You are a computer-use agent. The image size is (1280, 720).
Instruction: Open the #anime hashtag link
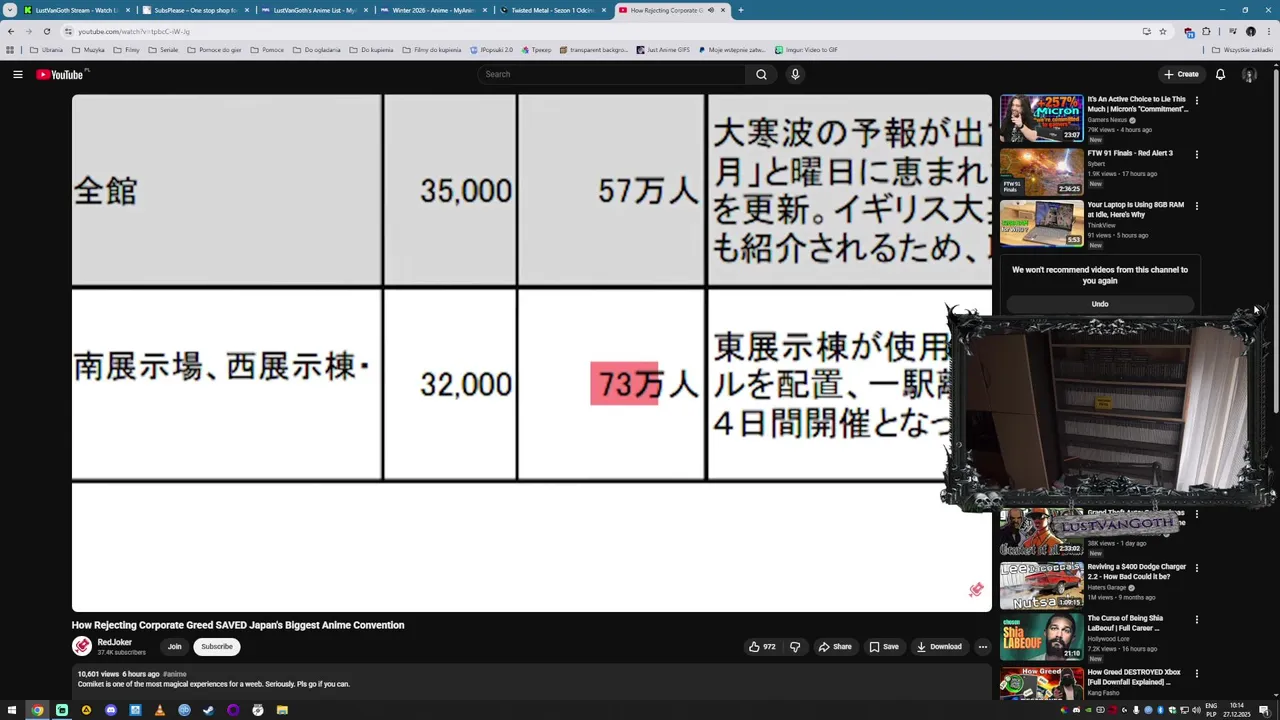[x=175, y=674]
